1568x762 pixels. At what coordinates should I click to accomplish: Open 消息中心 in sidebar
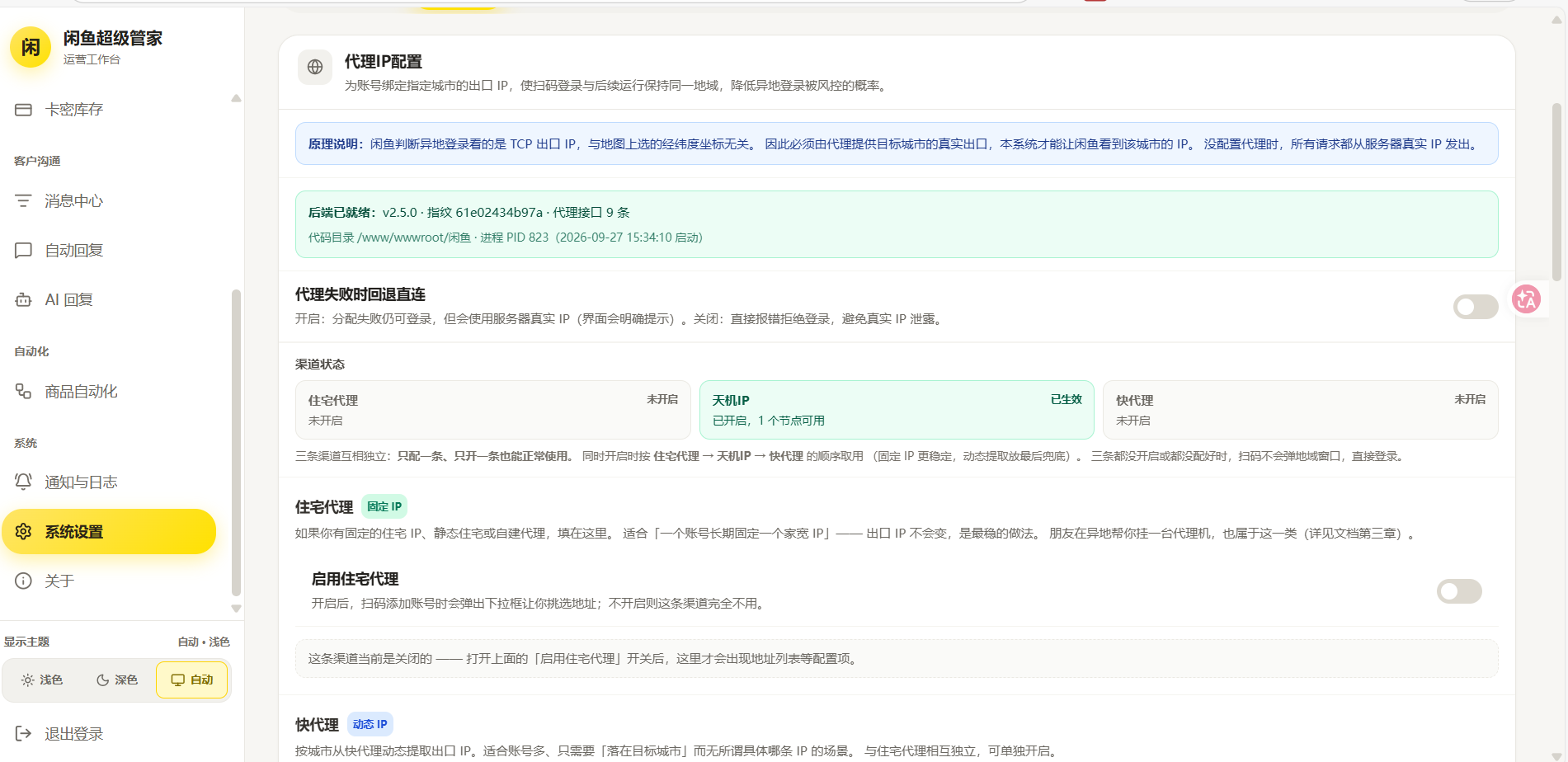pyautogui.click(x=109, y=201)
